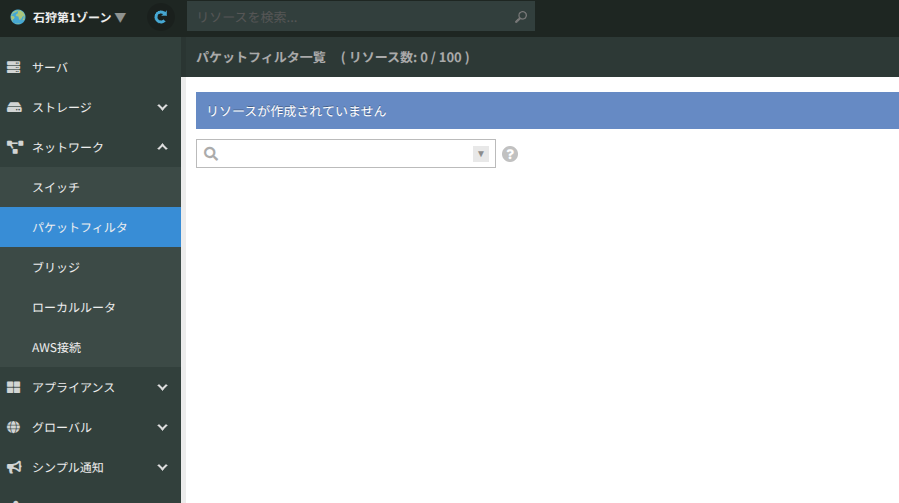Expand the シンプル通知 section chevron
This screenshot has width=899, height=503.
[162, 467]
